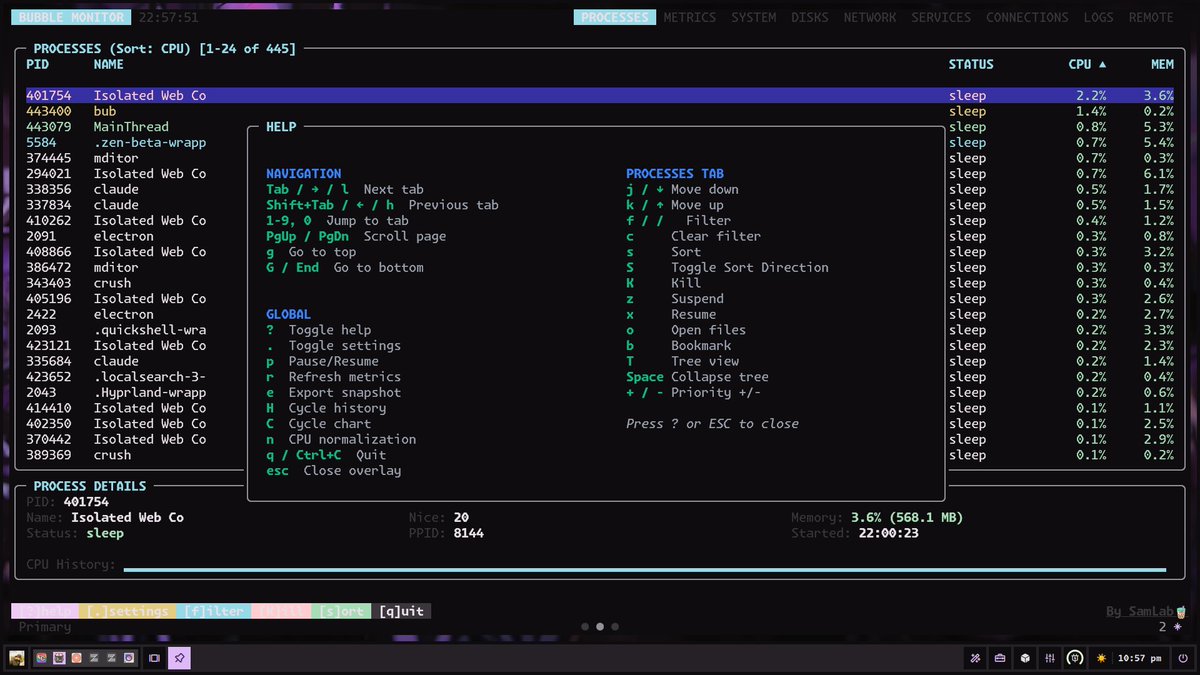Switch to the REMOTE tab
The image size is (1200, 675).
click(1151, 17)
